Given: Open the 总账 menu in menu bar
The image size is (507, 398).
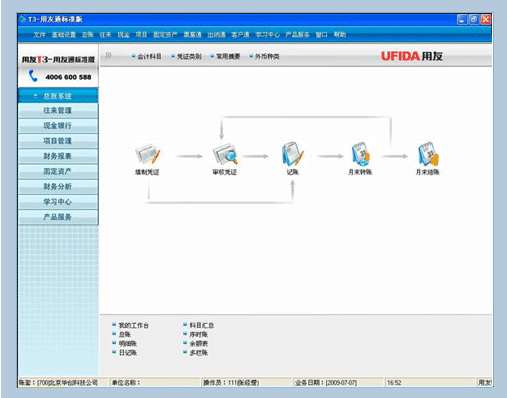Looking at the screenshot, I should [88, 35].
